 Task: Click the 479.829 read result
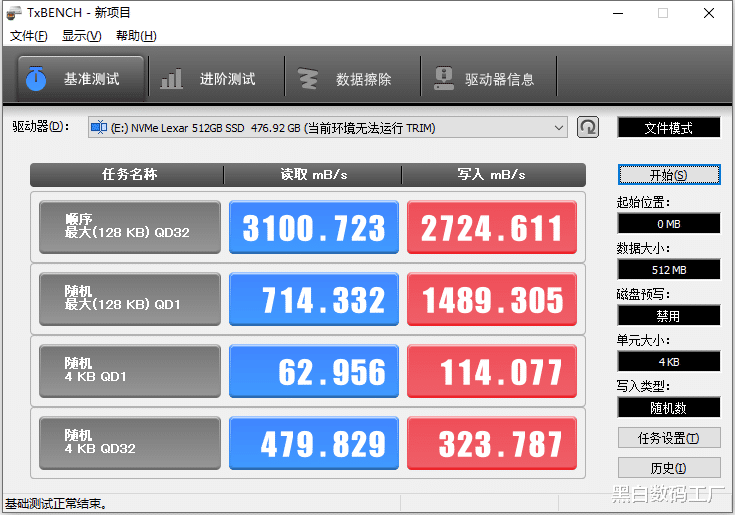click(314, 443)
